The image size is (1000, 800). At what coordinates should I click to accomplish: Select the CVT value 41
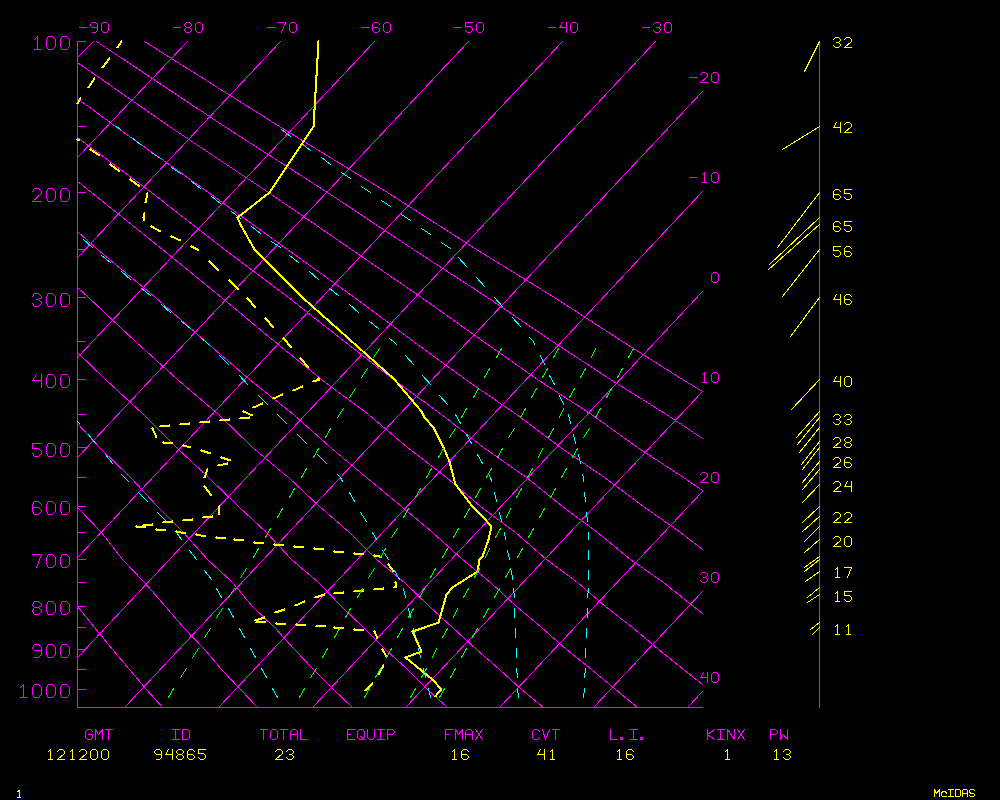[x=546, y=755]
